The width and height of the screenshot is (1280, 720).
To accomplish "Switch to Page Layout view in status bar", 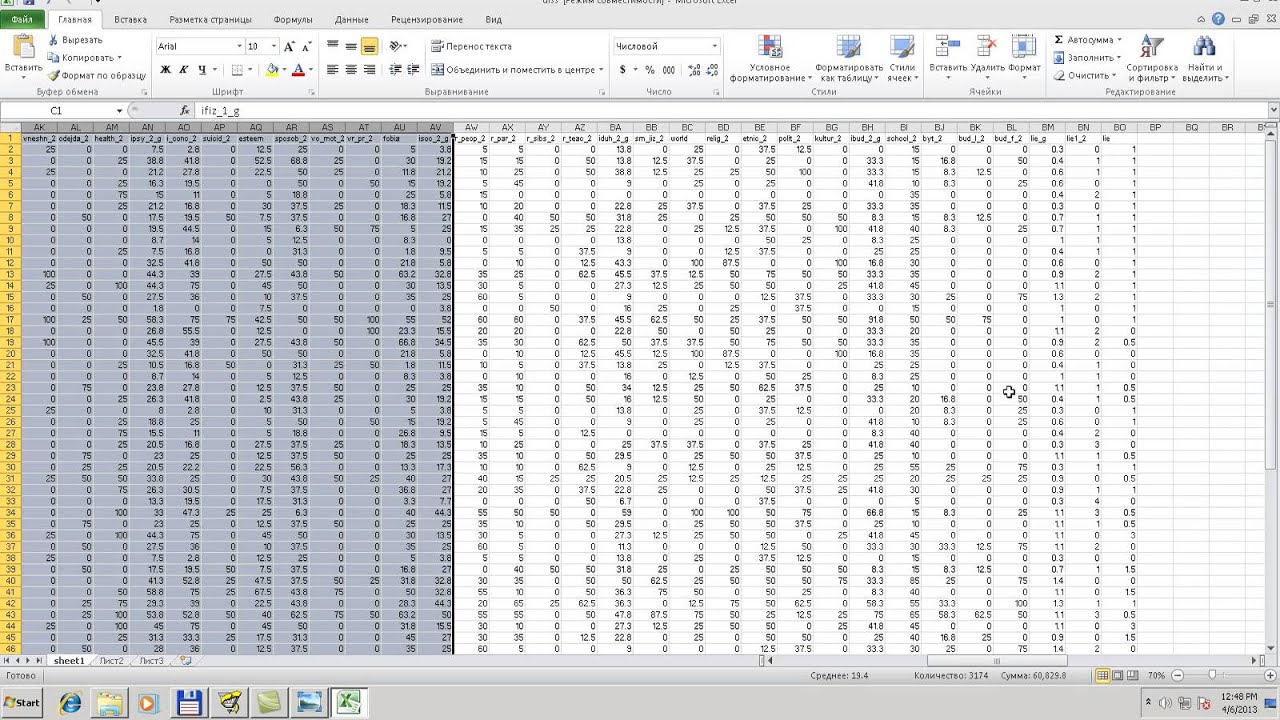I will (x=1116, y=676).
